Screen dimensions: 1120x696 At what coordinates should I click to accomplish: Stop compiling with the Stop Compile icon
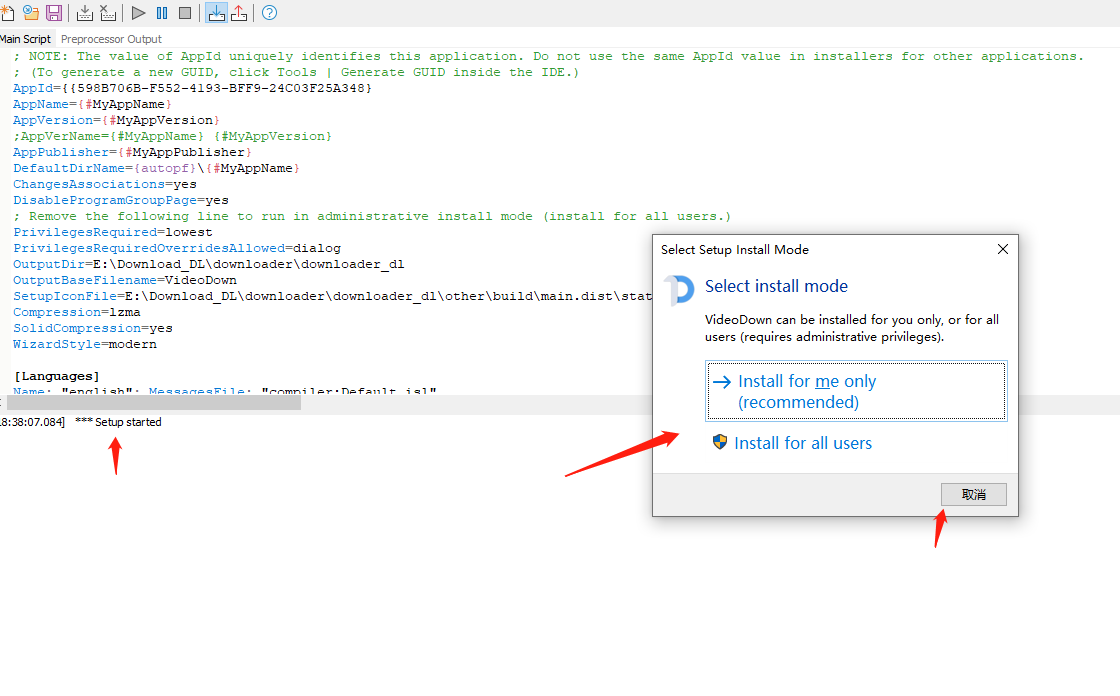tap(108, 13)
